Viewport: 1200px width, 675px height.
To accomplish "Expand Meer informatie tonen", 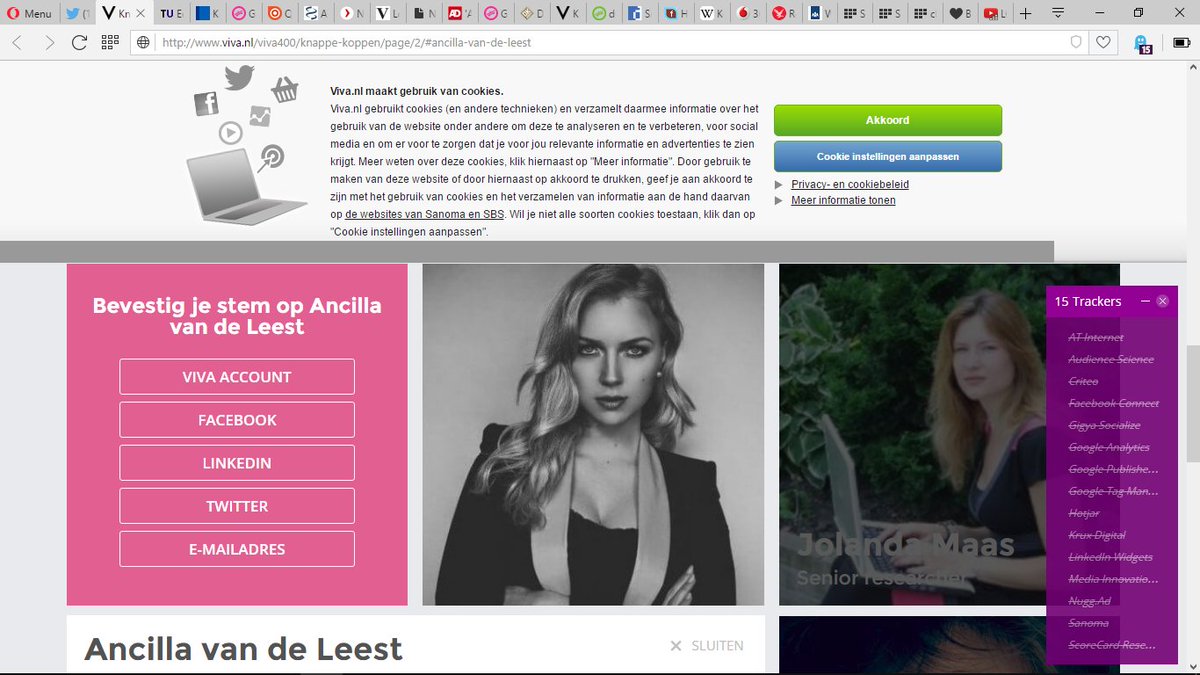I will pos(843,200).
